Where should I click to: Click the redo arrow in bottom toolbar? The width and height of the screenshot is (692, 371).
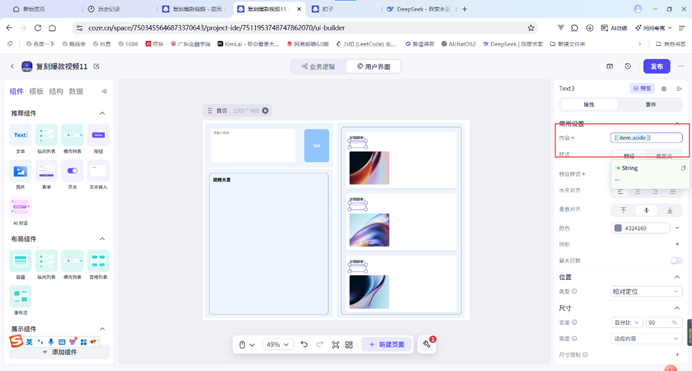[320, 345]
